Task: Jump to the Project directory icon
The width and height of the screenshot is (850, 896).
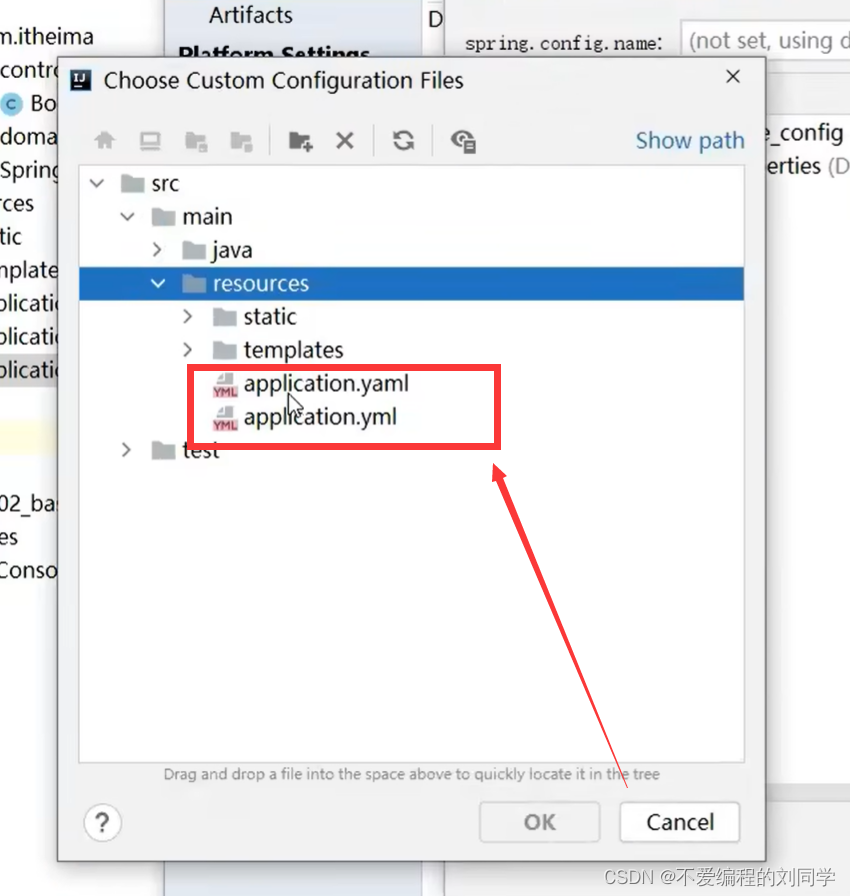Action: [x=196, y=140]
